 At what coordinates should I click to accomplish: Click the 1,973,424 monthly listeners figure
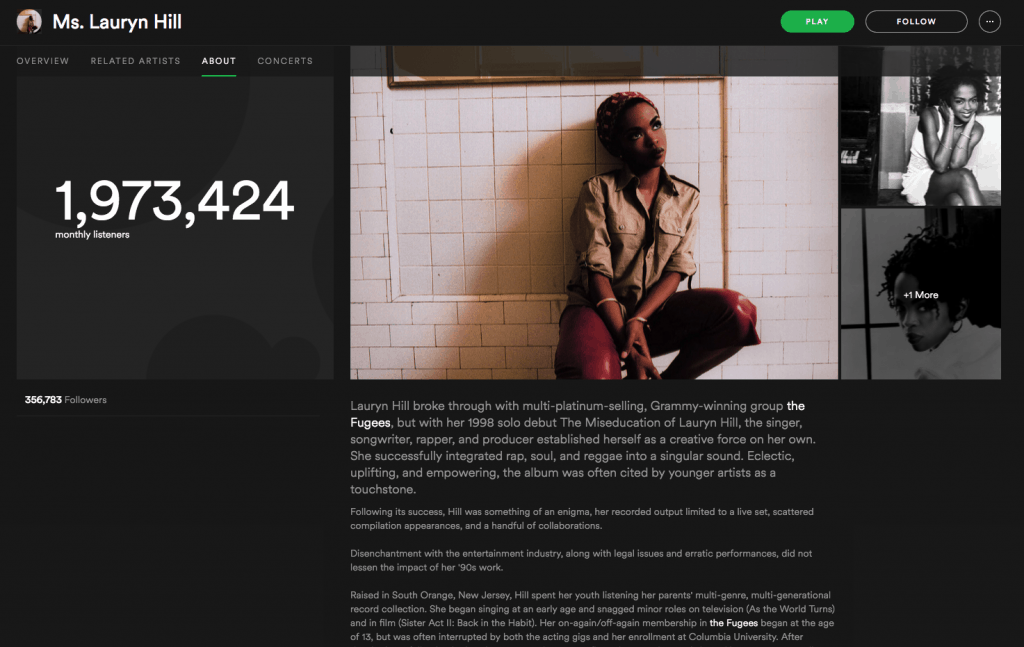[174, 201]
